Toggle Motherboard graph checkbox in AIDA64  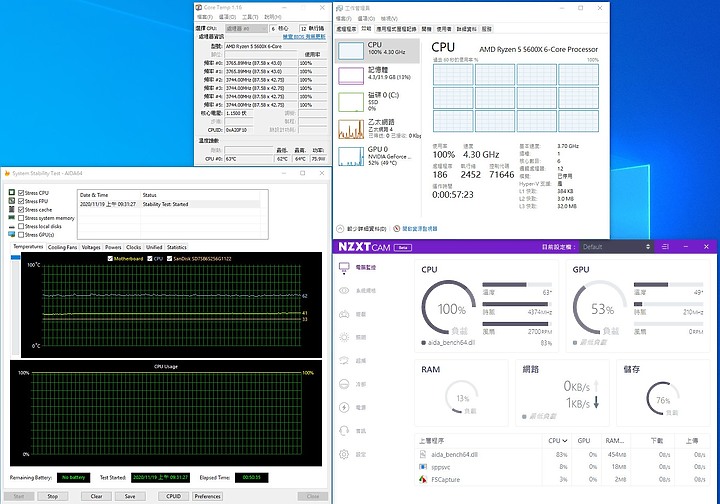[x=110, y=258]
